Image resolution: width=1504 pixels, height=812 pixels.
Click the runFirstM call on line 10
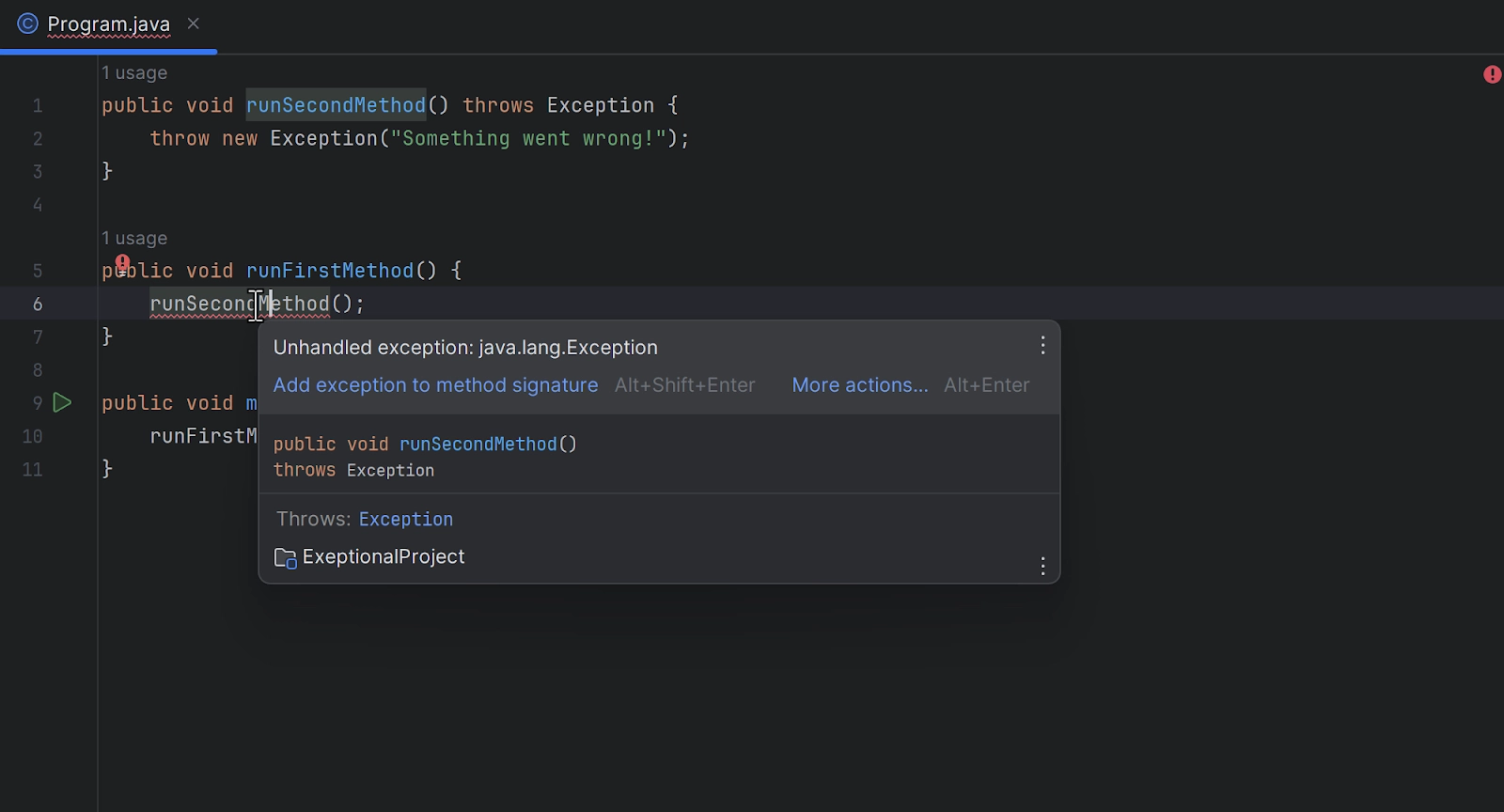click(x=203, y=436)
